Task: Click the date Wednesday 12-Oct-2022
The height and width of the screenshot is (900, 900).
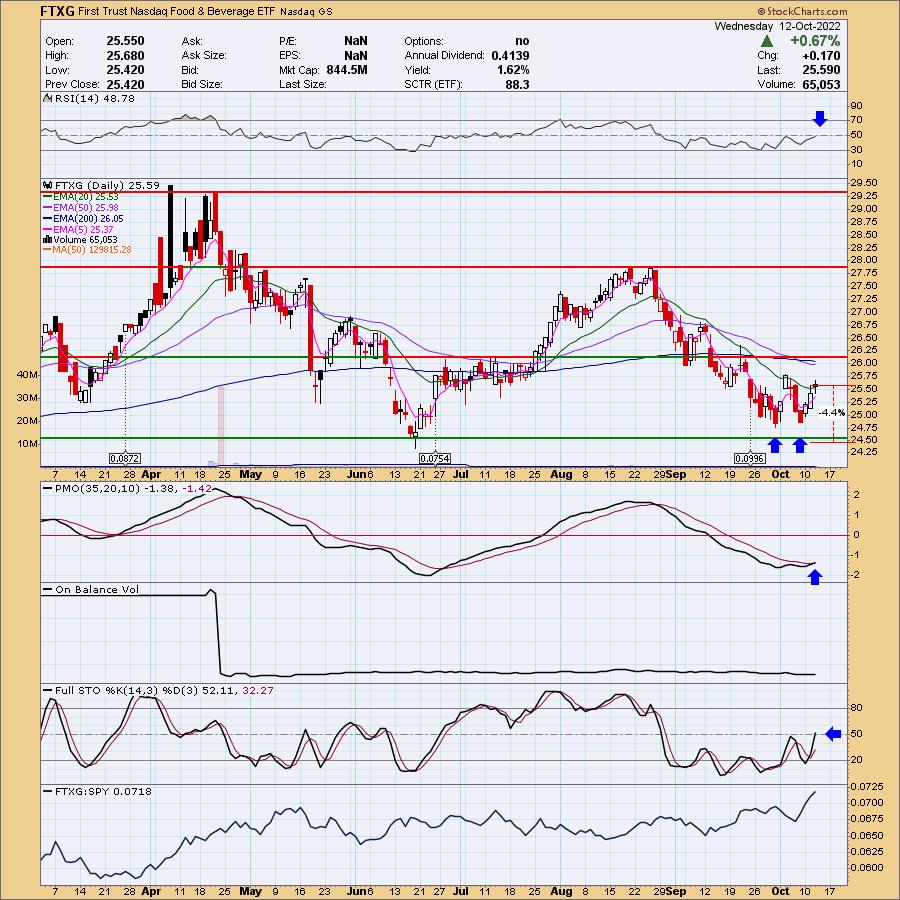Action: tap(778, 26)
